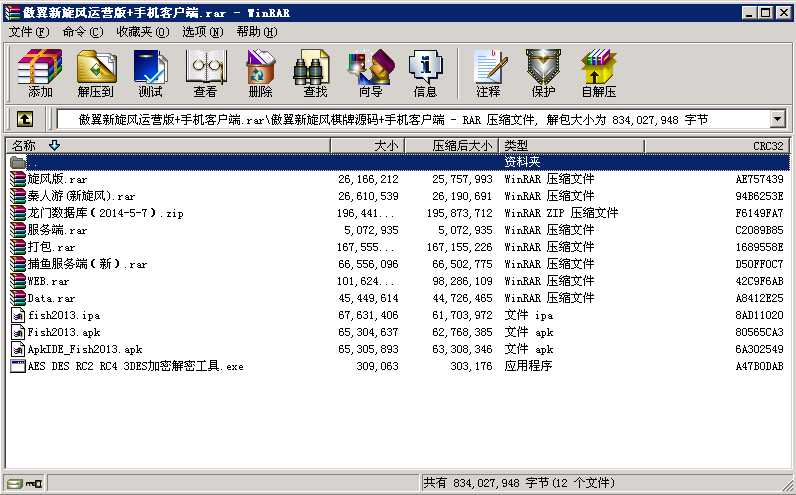The width and height of the screenshot is (796, 495).
Task: Select the exe icon of AES DES加密解密工具
Action: [x=18, y=366]
